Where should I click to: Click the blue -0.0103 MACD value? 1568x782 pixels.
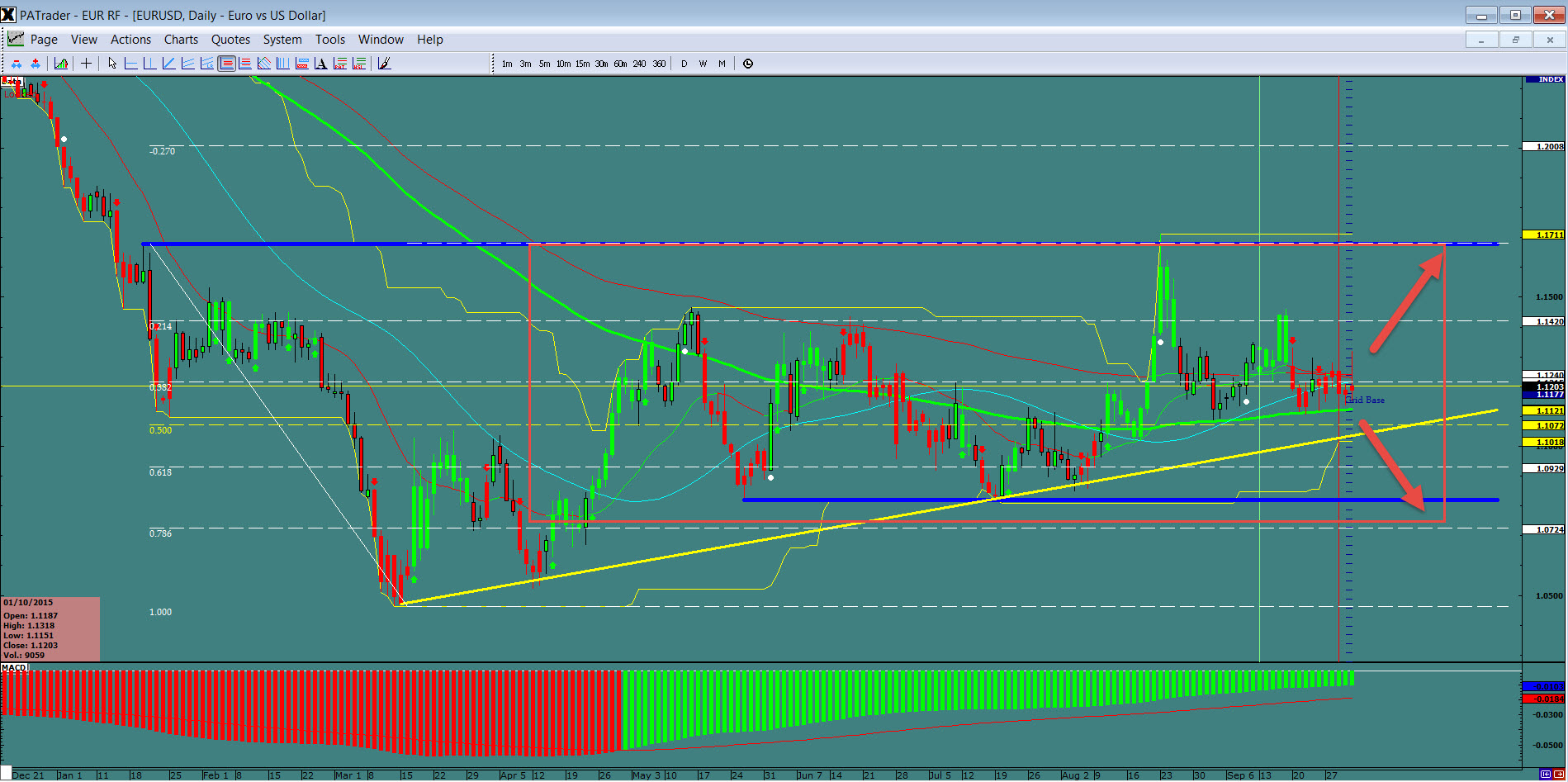(x=1543, y=686)
